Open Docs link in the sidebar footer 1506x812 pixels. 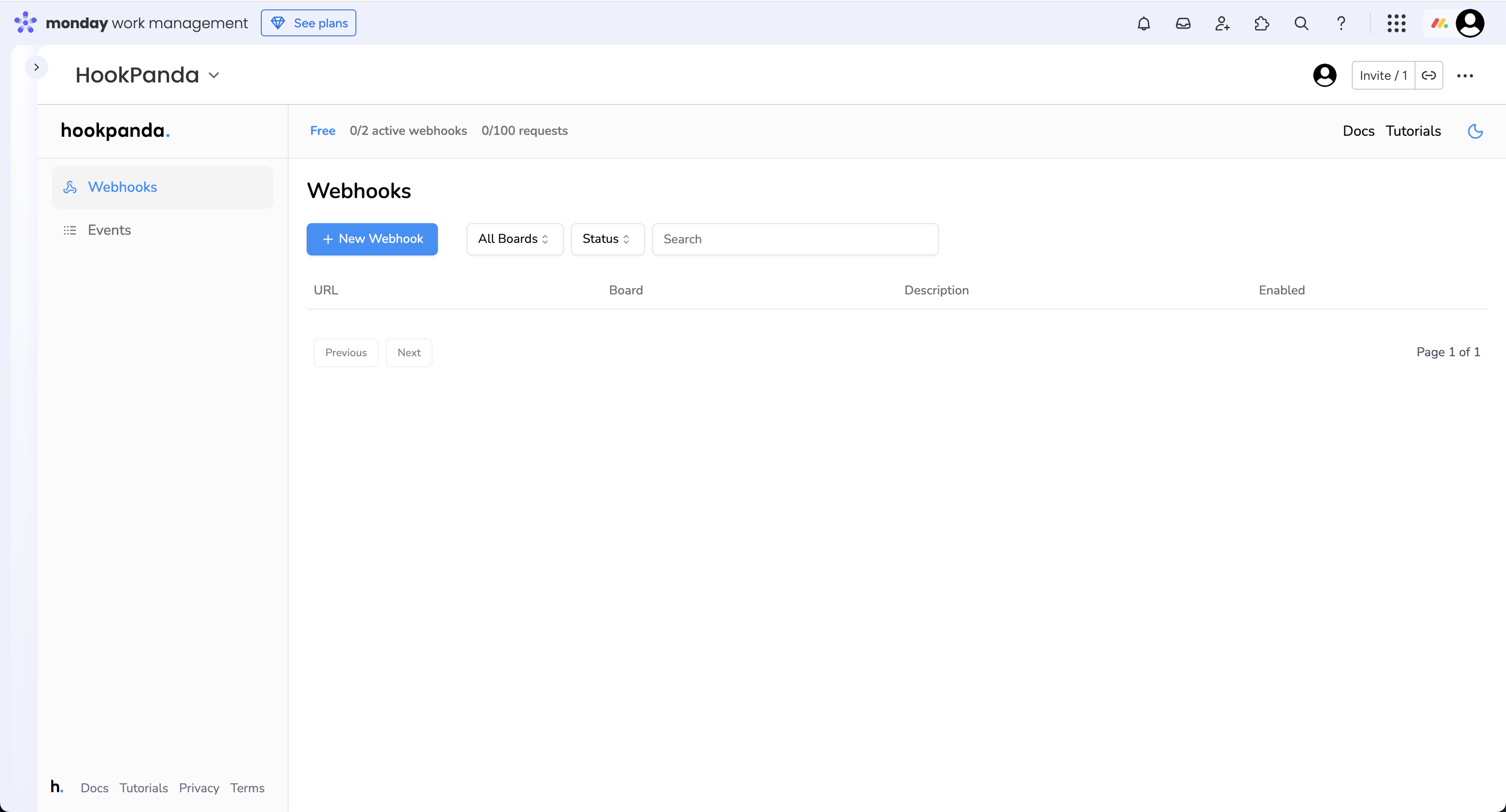94,788
